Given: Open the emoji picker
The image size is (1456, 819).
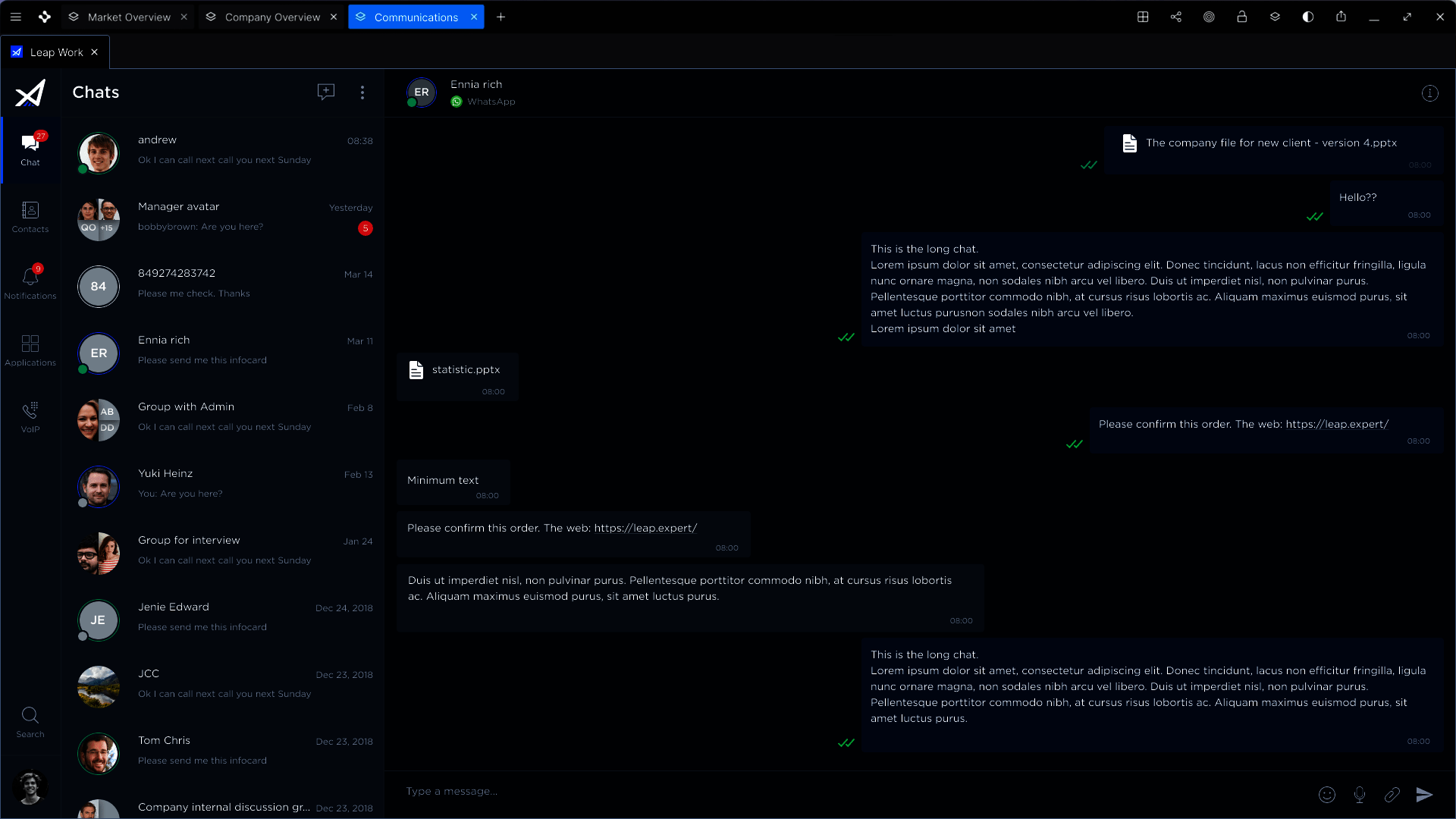Looking at the screenshot, I should pyautogui.click(x=1326, y=794).
